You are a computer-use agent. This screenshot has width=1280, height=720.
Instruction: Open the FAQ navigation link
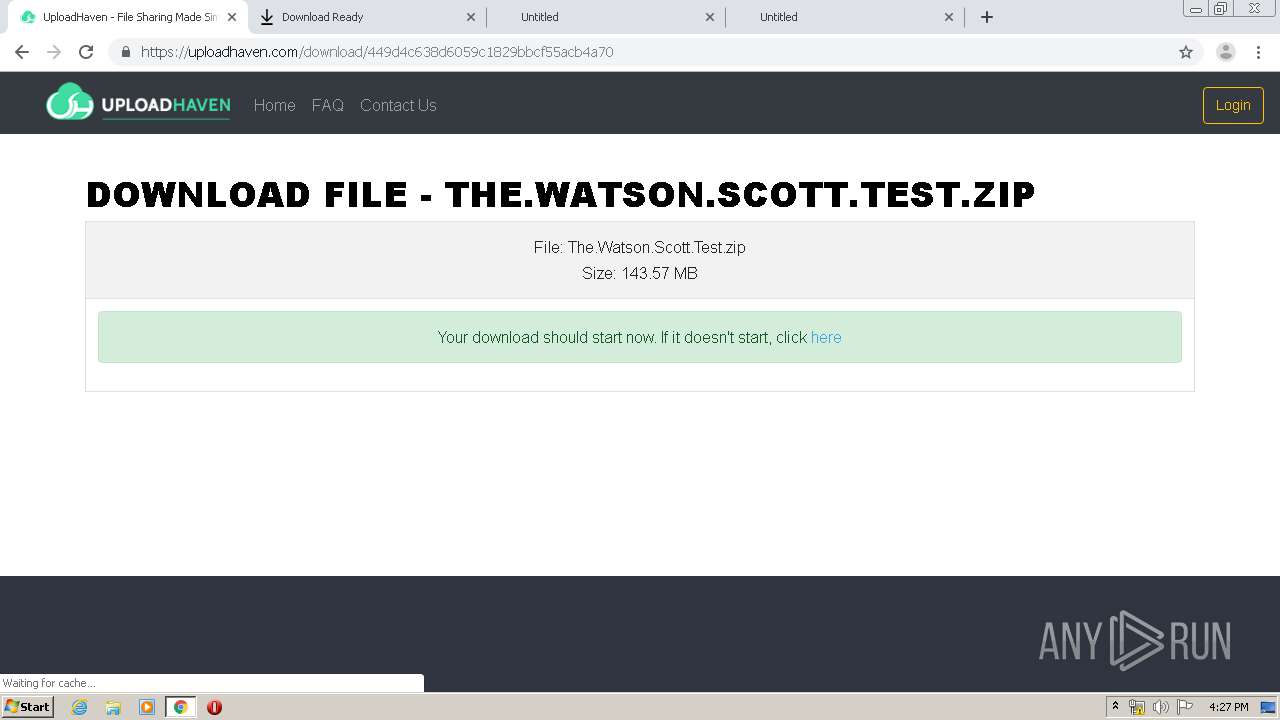pyautogui.click(x=328, y=105)
